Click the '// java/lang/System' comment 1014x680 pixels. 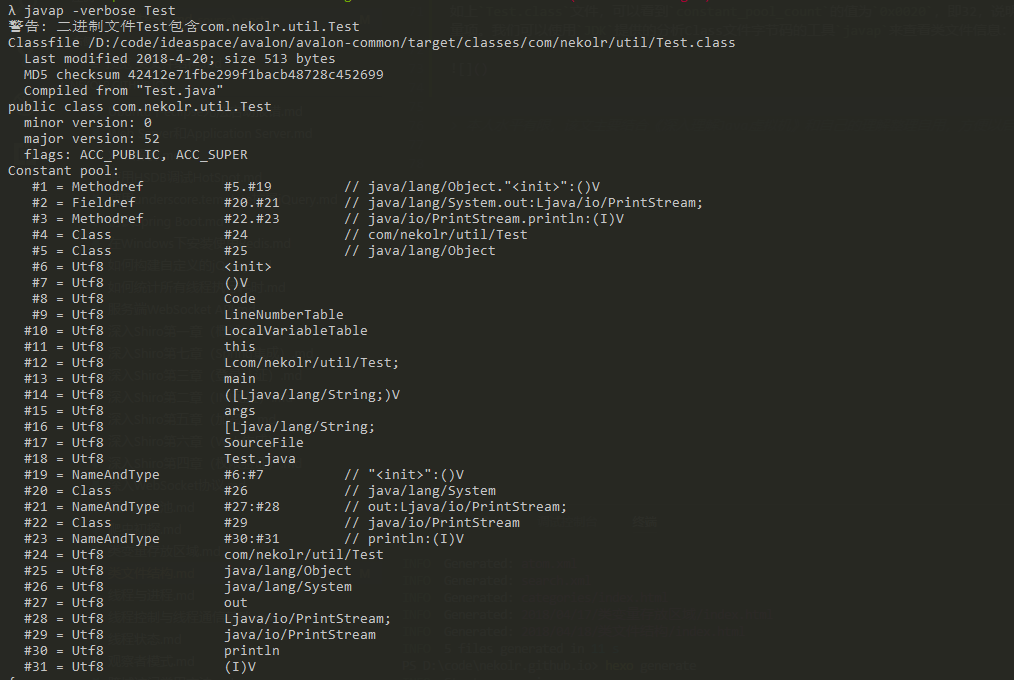click(x=420, y=491)
